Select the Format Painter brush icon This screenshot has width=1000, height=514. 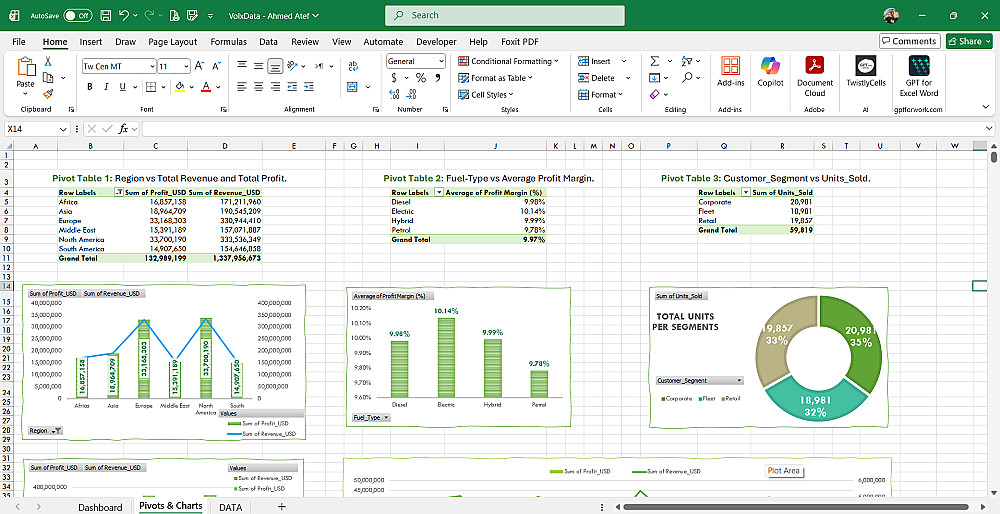point(48,95)
